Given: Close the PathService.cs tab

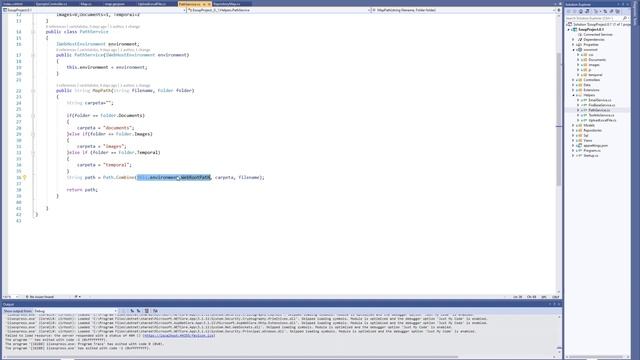Looking at the screenshot, I should click(x=209, y=4).
